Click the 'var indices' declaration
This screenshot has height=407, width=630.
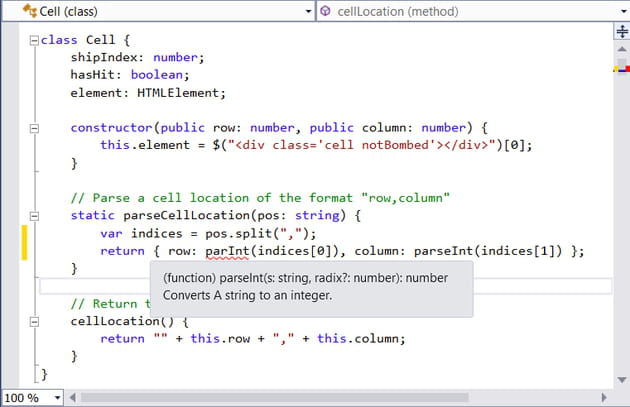[x=141, y=233]
